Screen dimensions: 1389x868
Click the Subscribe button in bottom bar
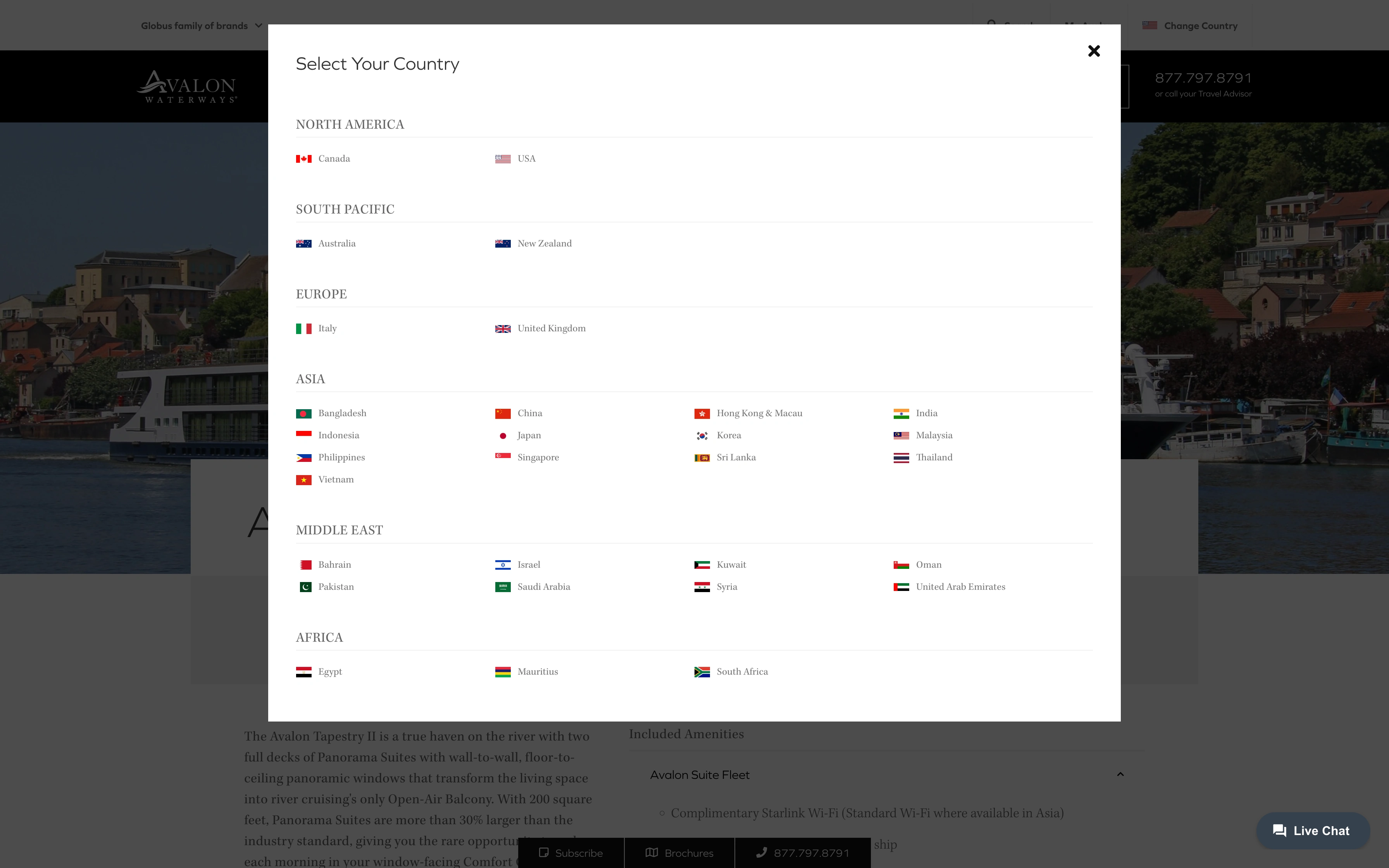coord(571,853)
